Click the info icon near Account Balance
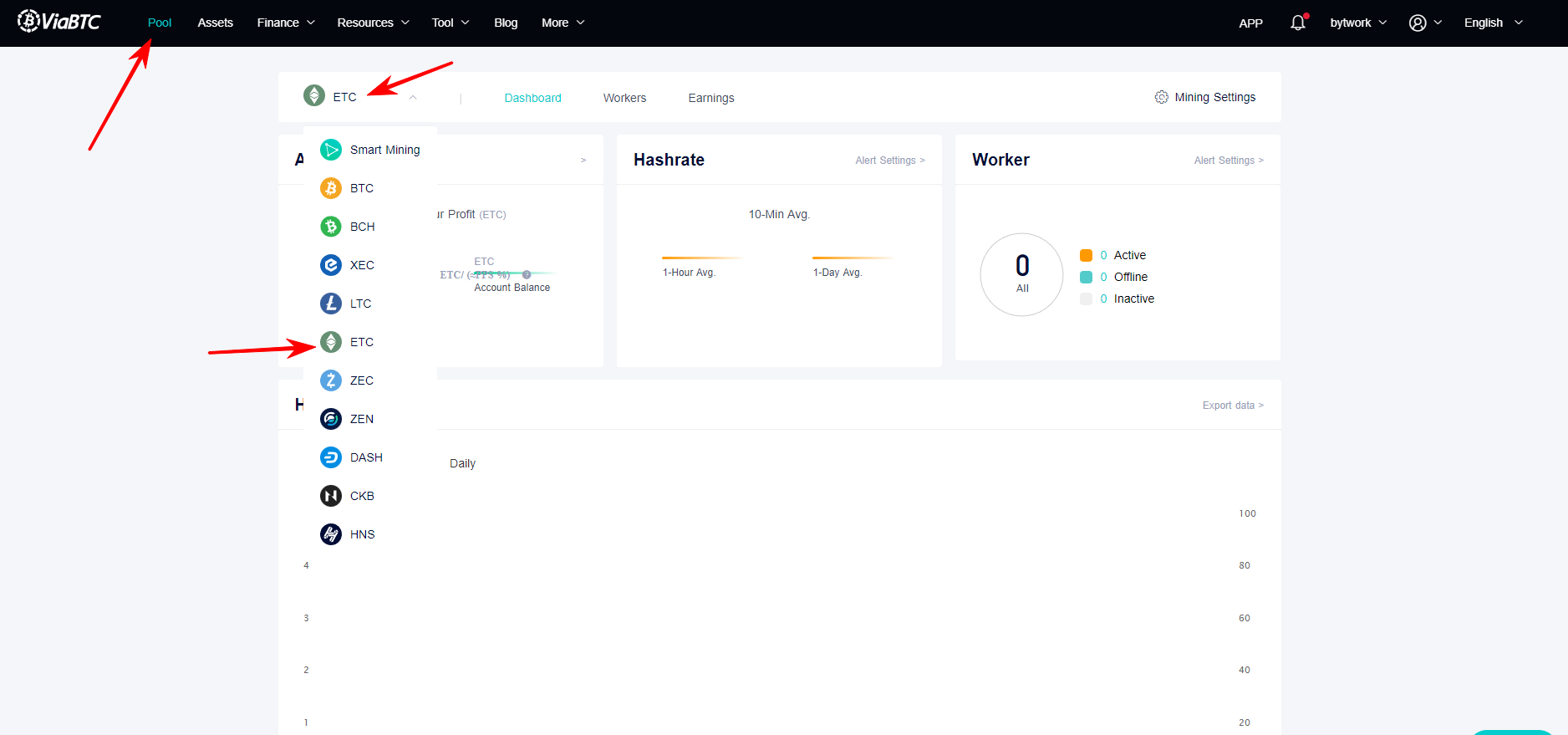Viewport: 1568px width, 735px height. coord(527,274)
